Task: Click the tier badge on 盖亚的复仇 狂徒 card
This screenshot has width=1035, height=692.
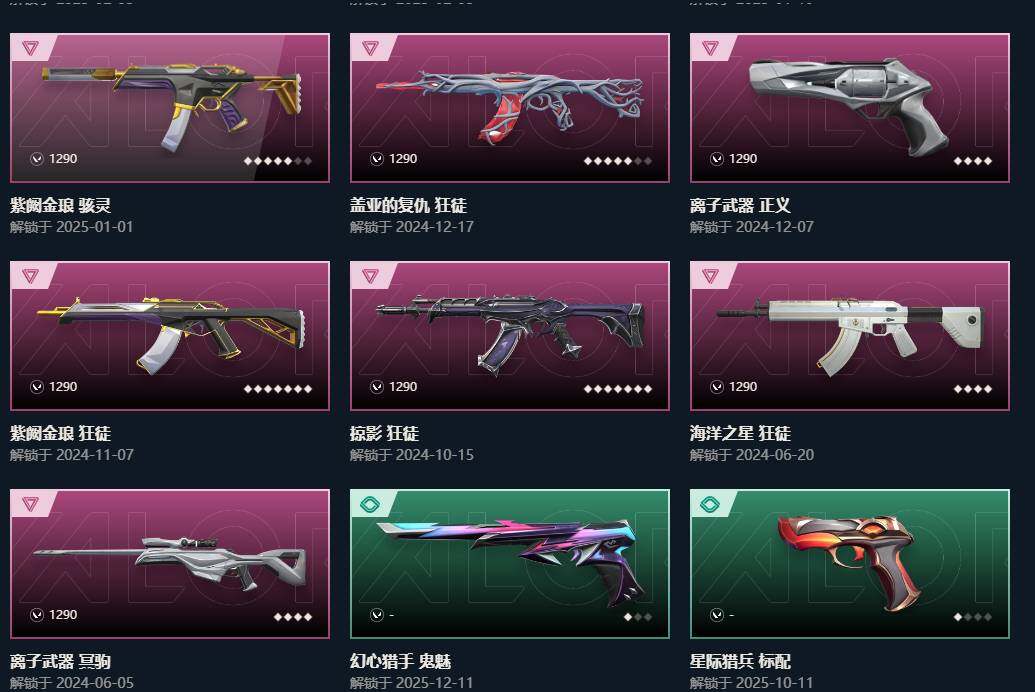Action: coord(370,48)
